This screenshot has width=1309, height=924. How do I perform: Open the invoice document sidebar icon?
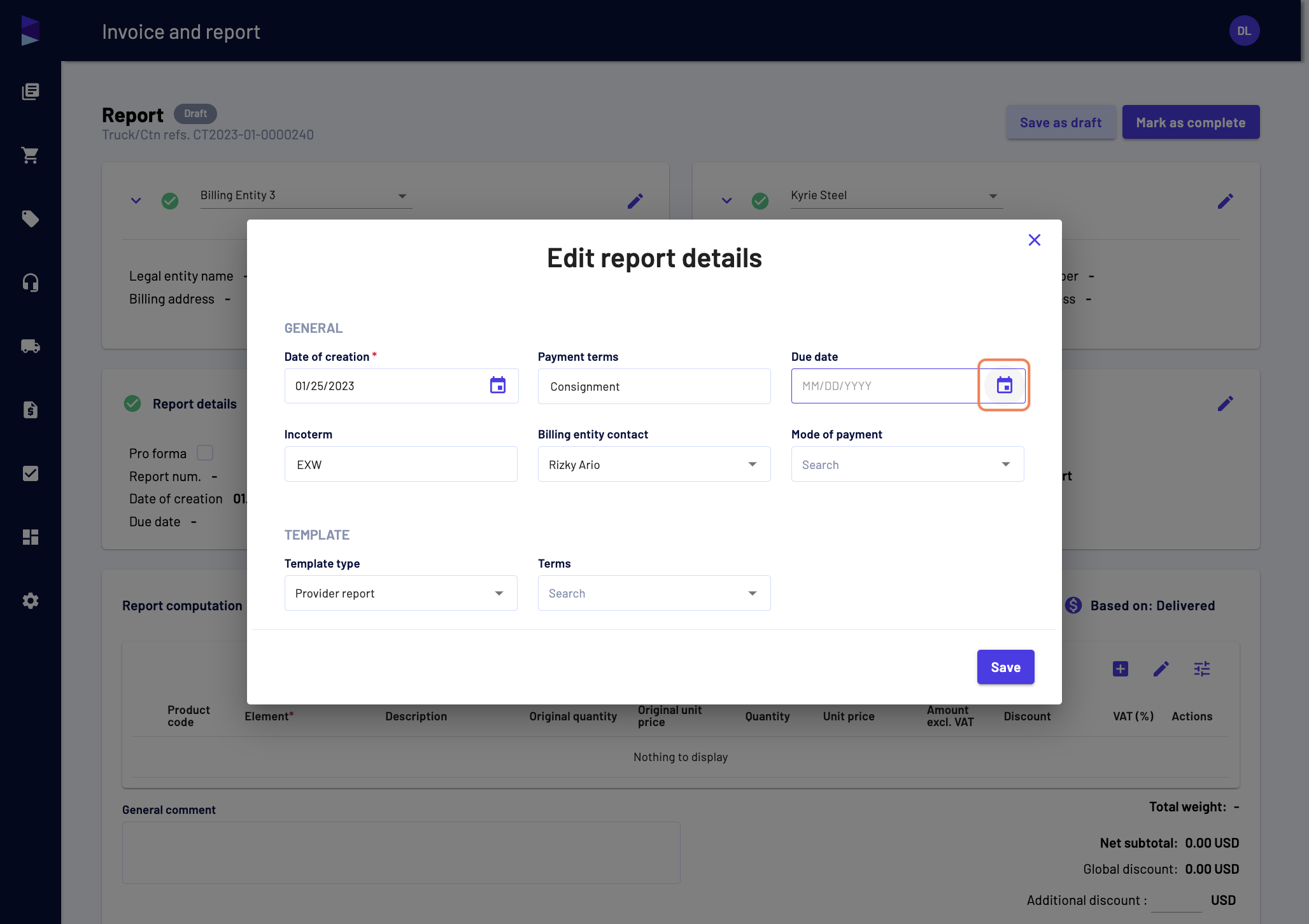[30, 410]
